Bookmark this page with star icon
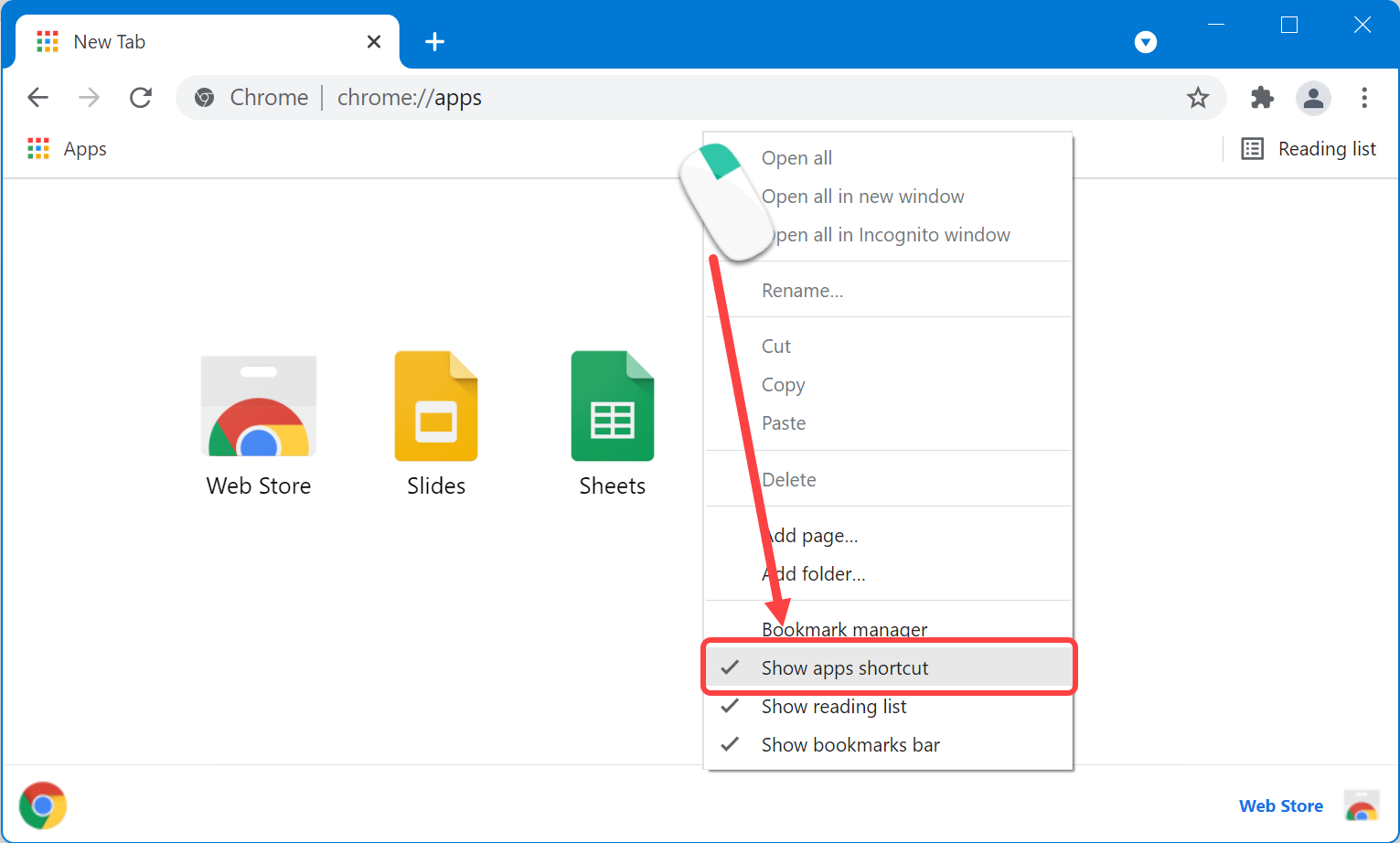Viewport: 1400px width, 843px height. [1198, 98]
